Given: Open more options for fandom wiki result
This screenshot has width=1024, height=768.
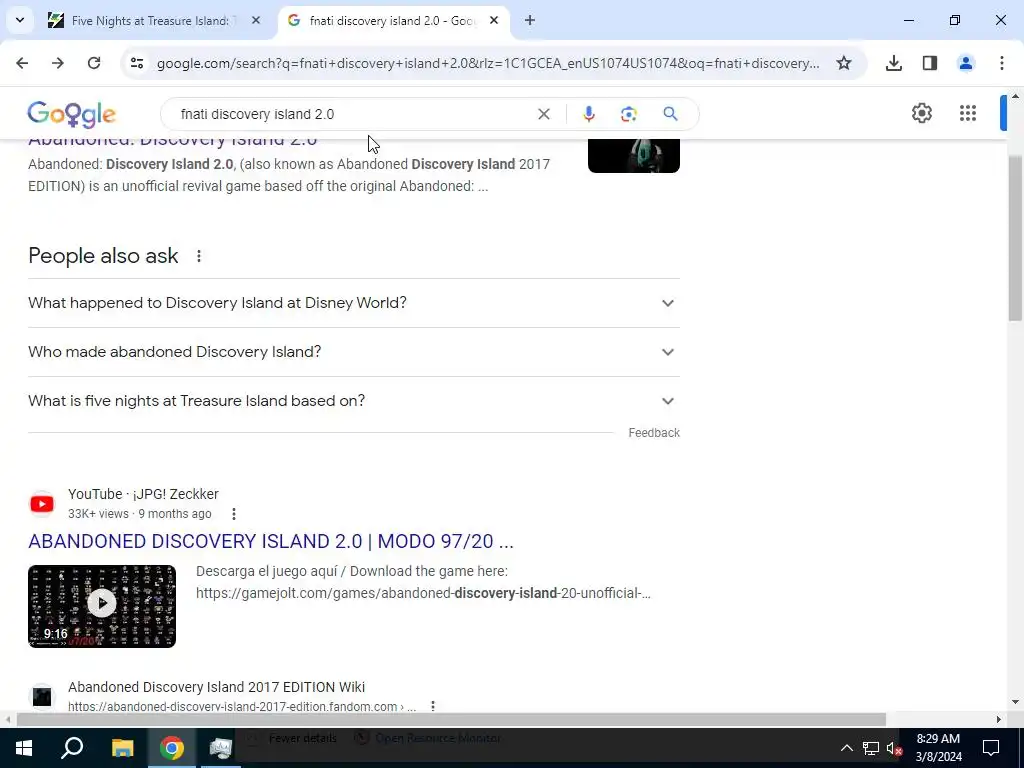Looking at the screenshot, I should tap(432, 707).
